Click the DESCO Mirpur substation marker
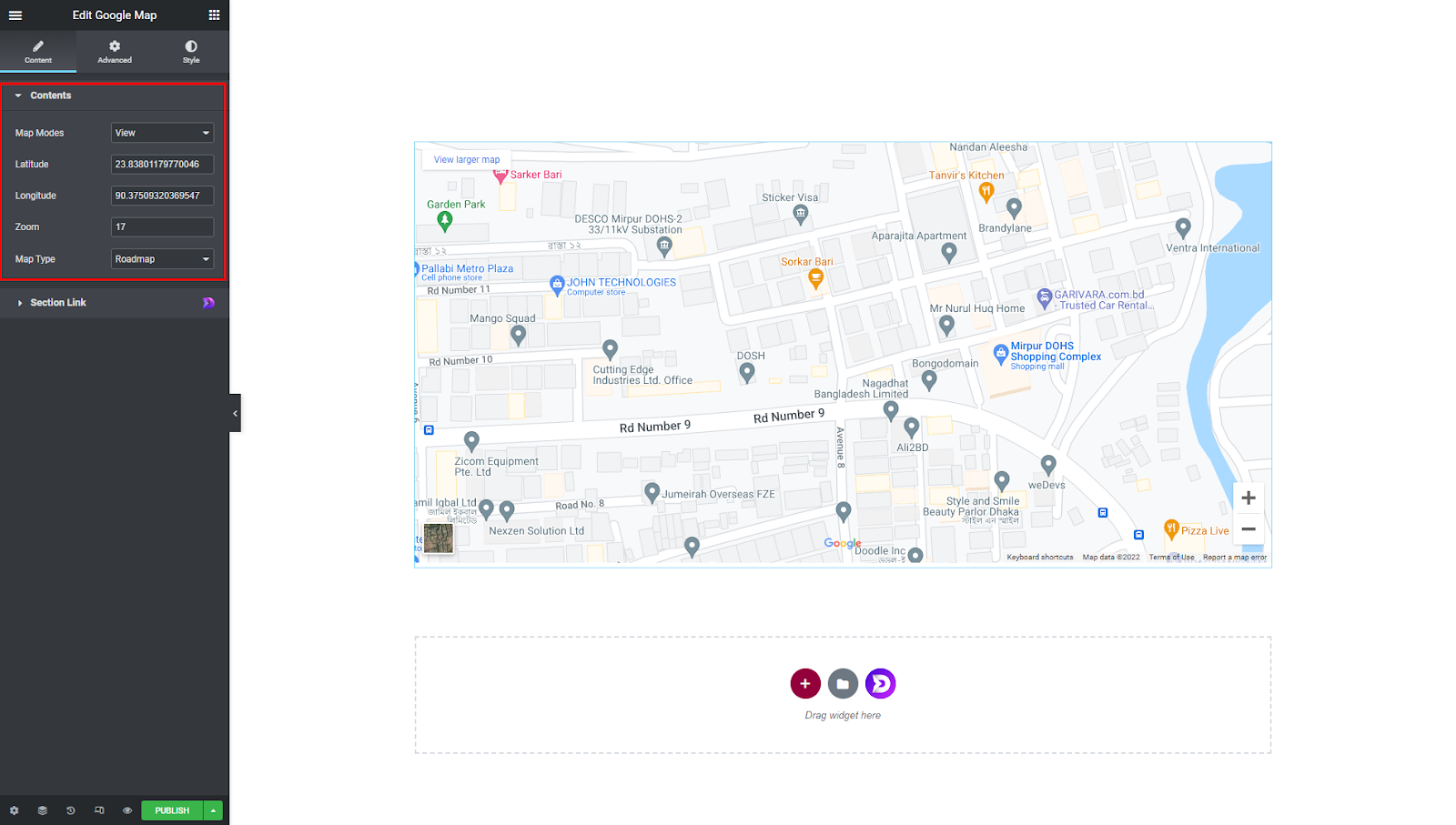Screen dimensions: 1456x825 pyautogui.click(x=664, y=246)
